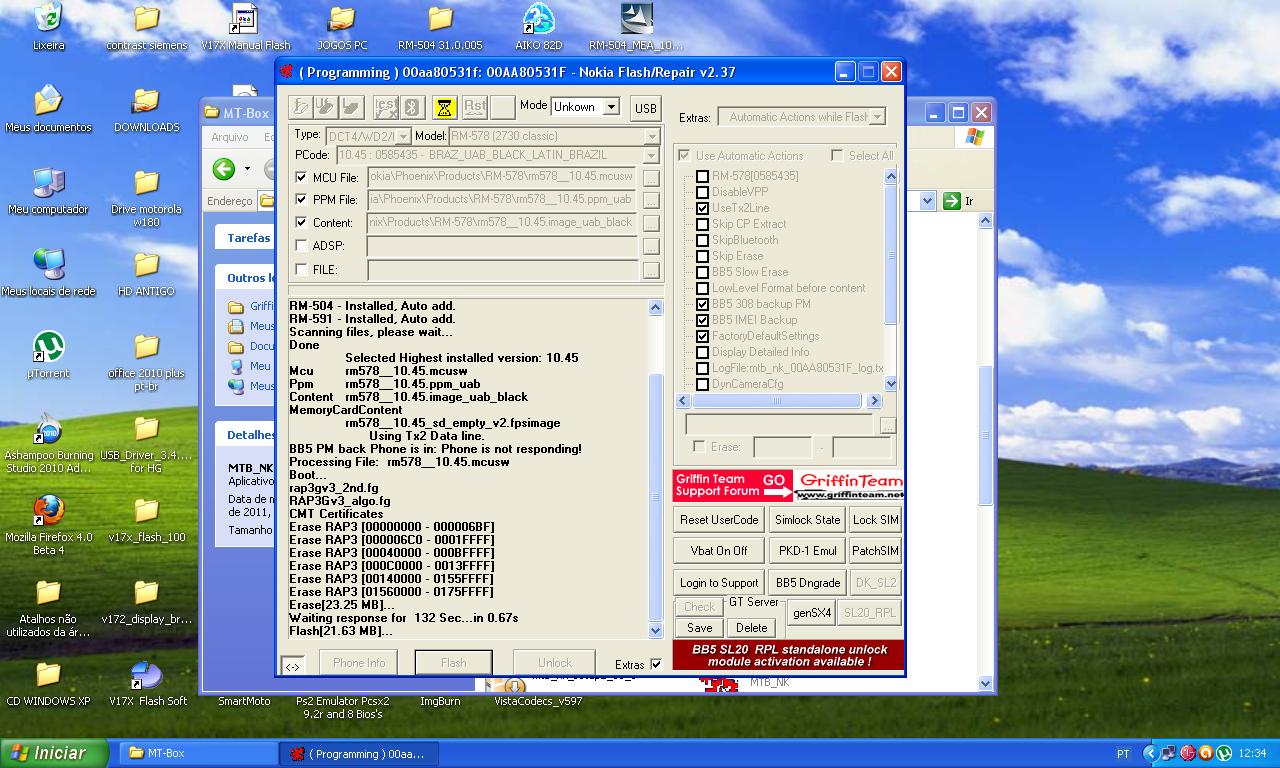Select the 'contrast siemens' desktop folder
The height and width of the screenshot is (768, 1280).
(147, 27)
